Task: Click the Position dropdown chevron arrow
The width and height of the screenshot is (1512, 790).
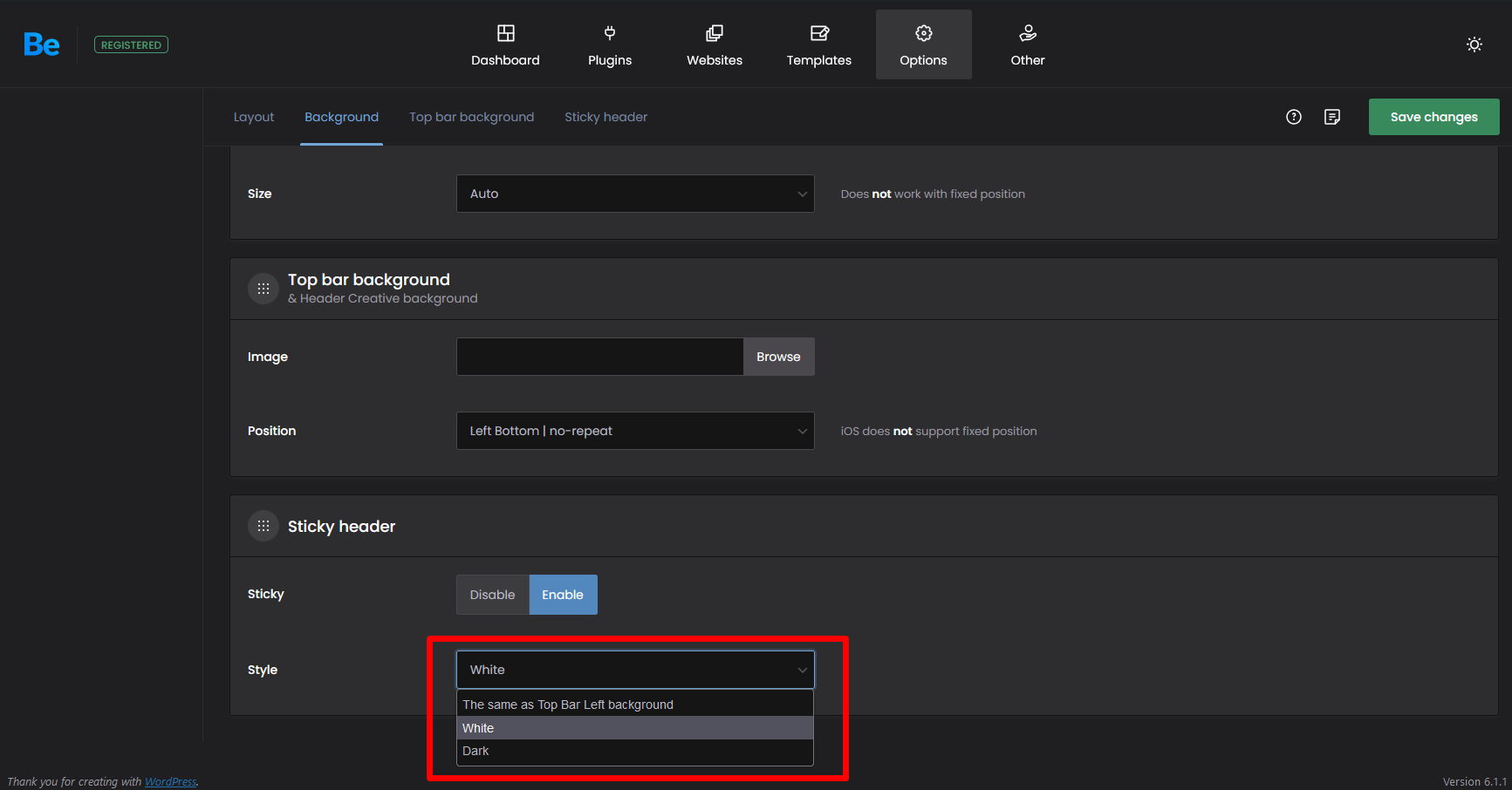Action: (802, 431)
